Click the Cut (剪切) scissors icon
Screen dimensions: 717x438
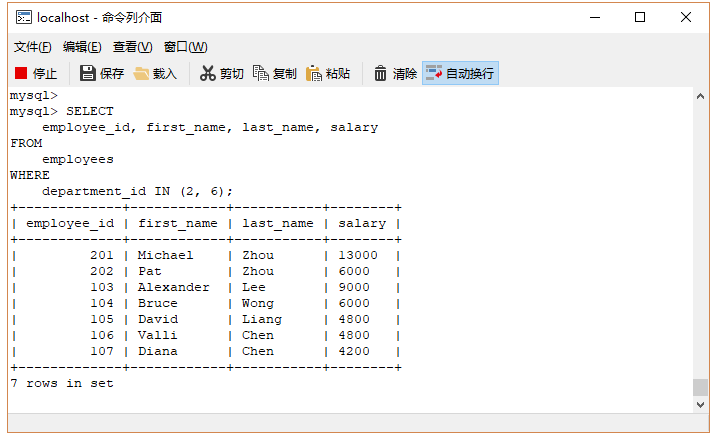(207, 73)
